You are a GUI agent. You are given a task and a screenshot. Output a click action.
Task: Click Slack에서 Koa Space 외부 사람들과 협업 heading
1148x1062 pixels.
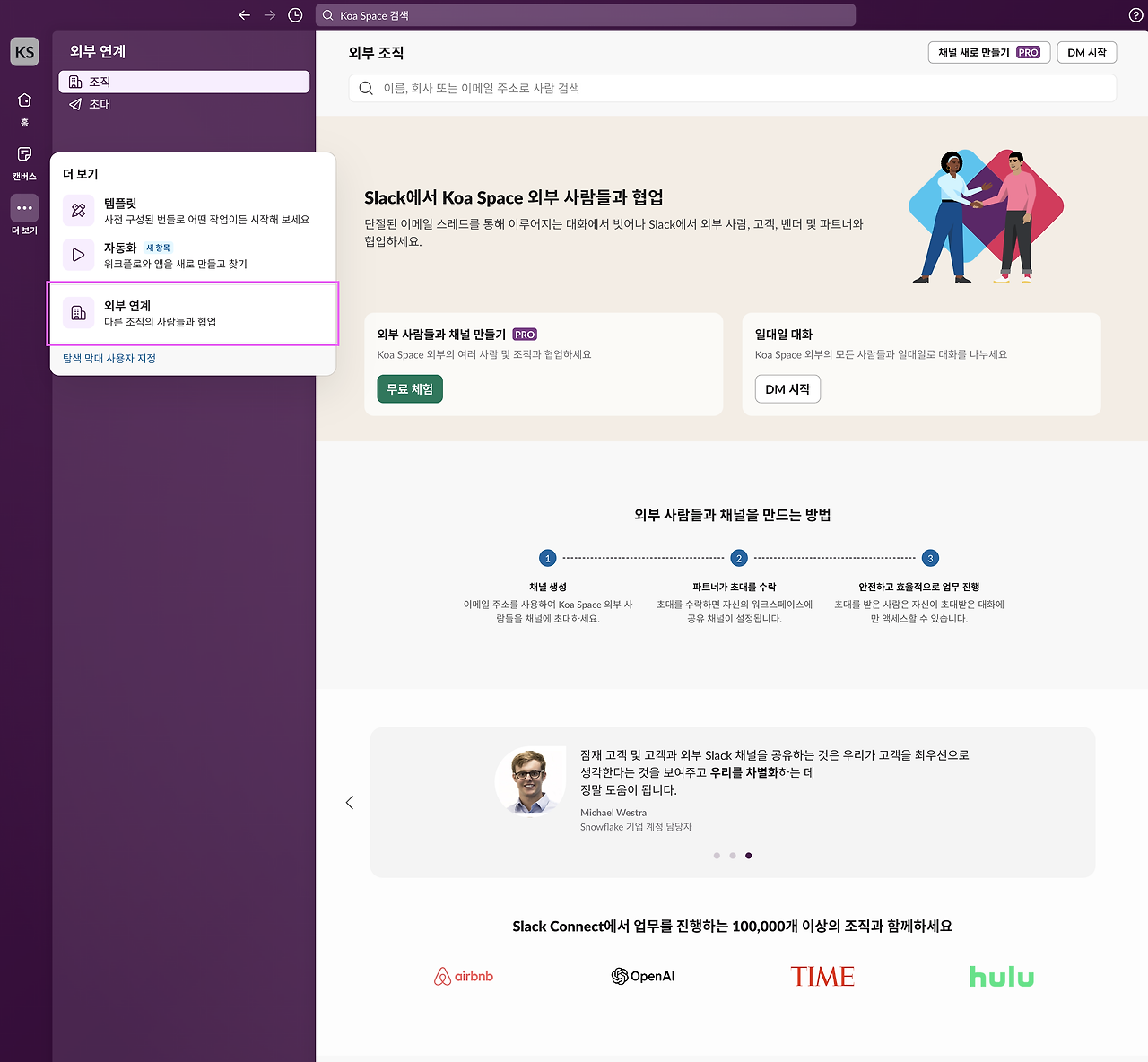pyautogui.click(x=514, y=197)
